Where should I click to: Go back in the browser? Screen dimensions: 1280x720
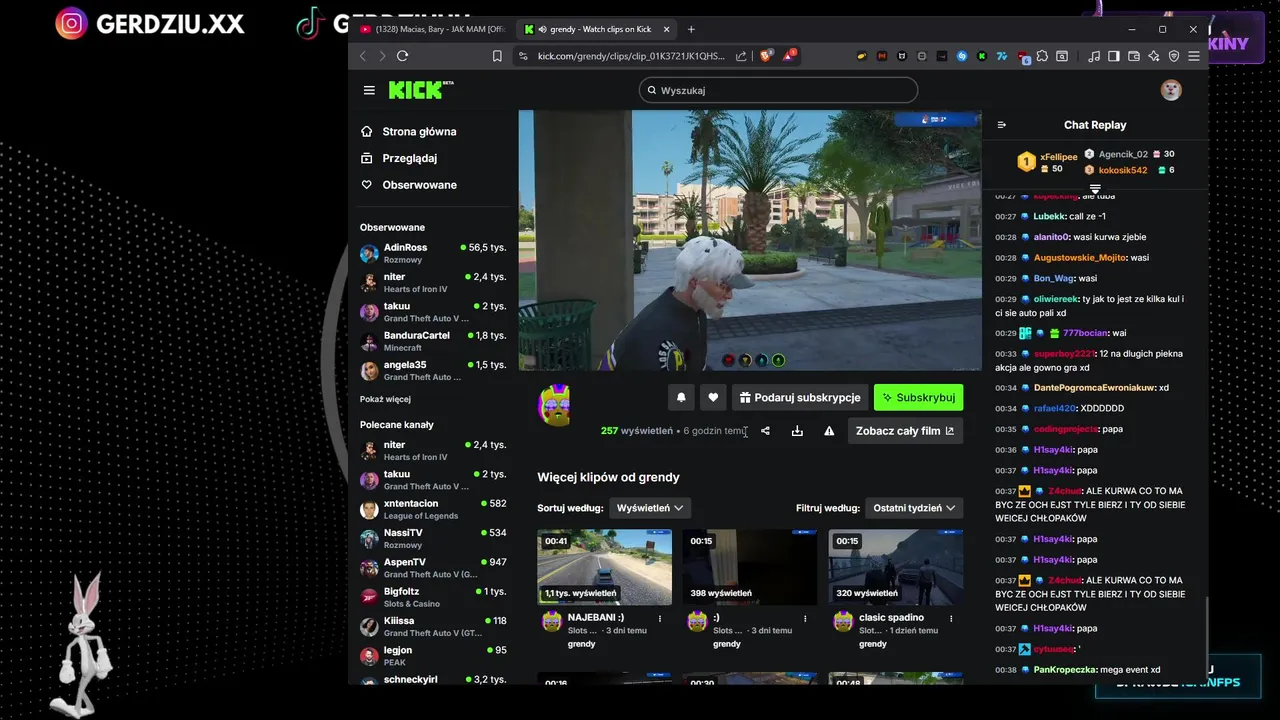tap(363, 56)
